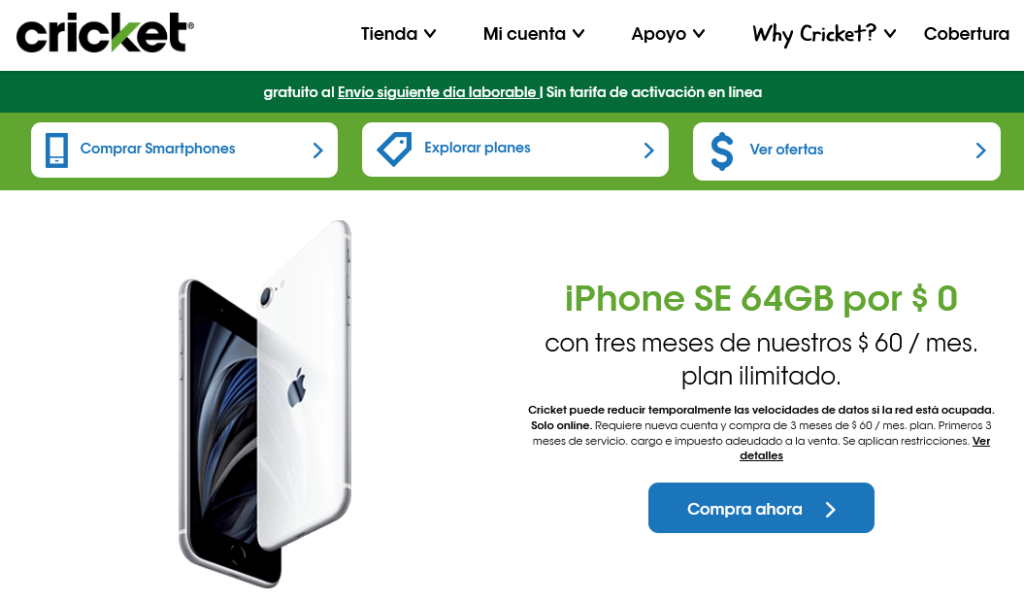Click the arrow icon inside Compra ahora button
The image size is (1024, 602).
click(x=830, y=509)
